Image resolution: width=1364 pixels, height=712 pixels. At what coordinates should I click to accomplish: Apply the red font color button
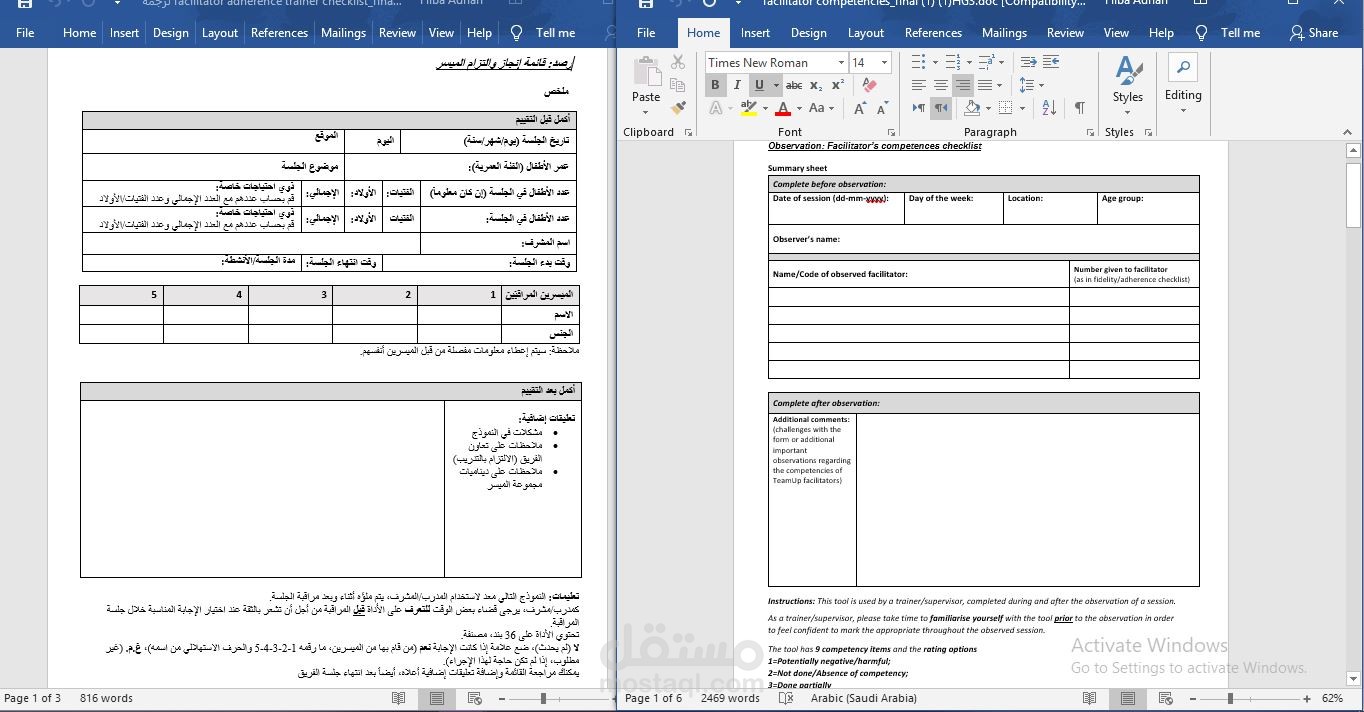pyautogui.click(x=783, y=108)
